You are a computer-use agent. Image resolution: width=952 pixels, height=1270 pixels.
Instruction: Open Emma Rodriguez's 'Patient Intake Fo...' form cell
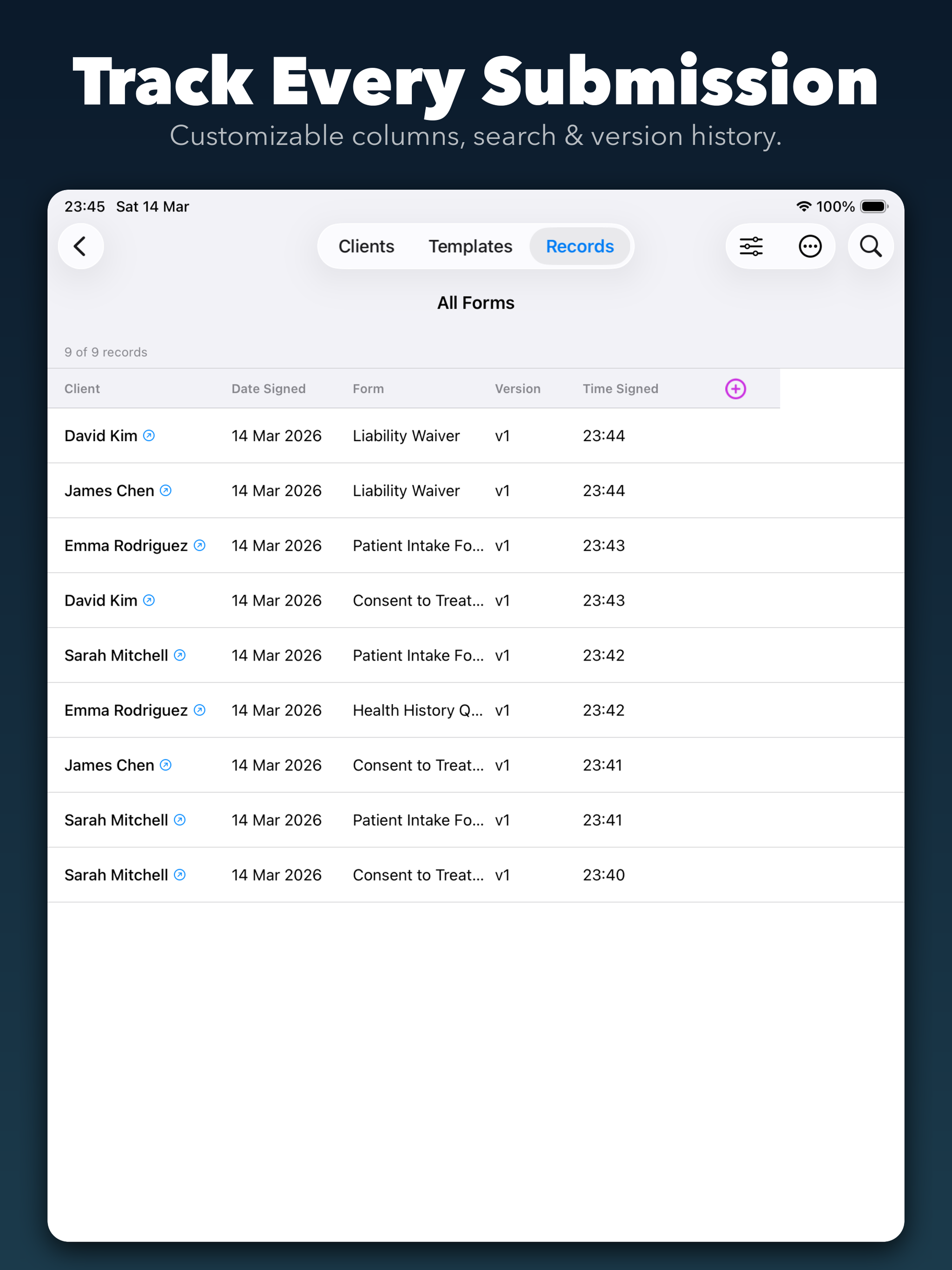(418, 545)
